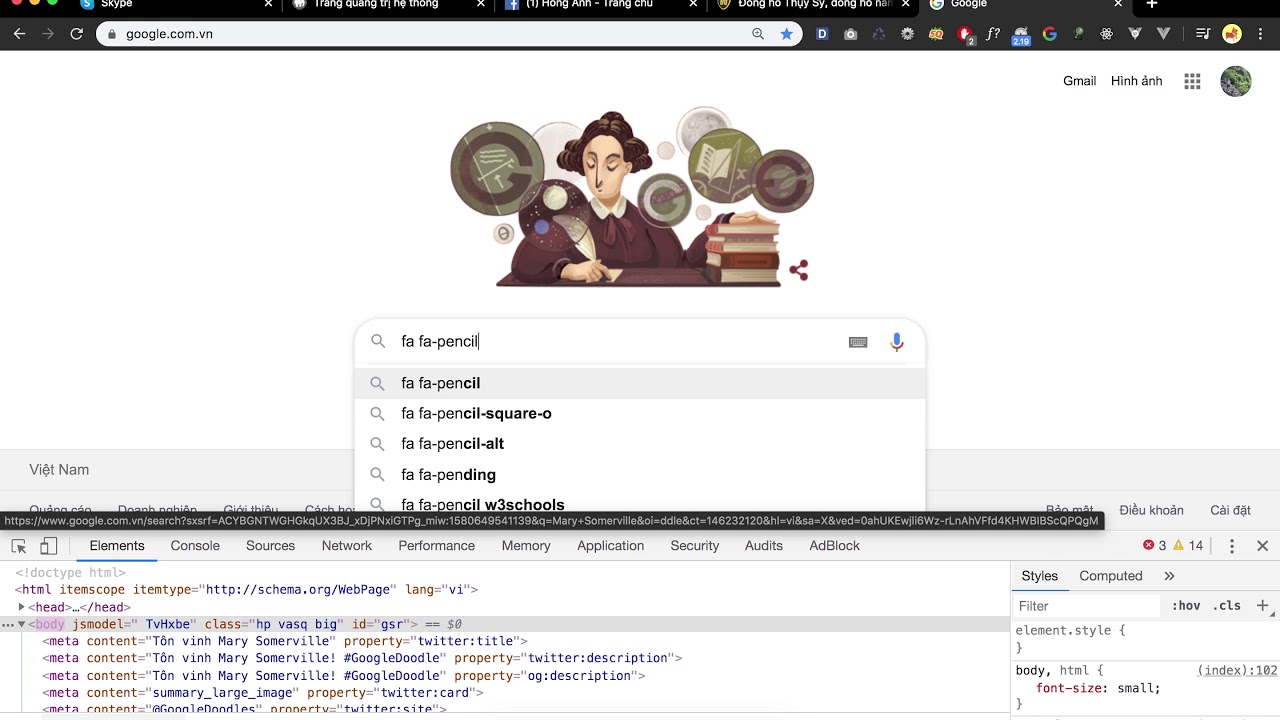
Task: Switch to the Console tab
Action: click(195, 546)
